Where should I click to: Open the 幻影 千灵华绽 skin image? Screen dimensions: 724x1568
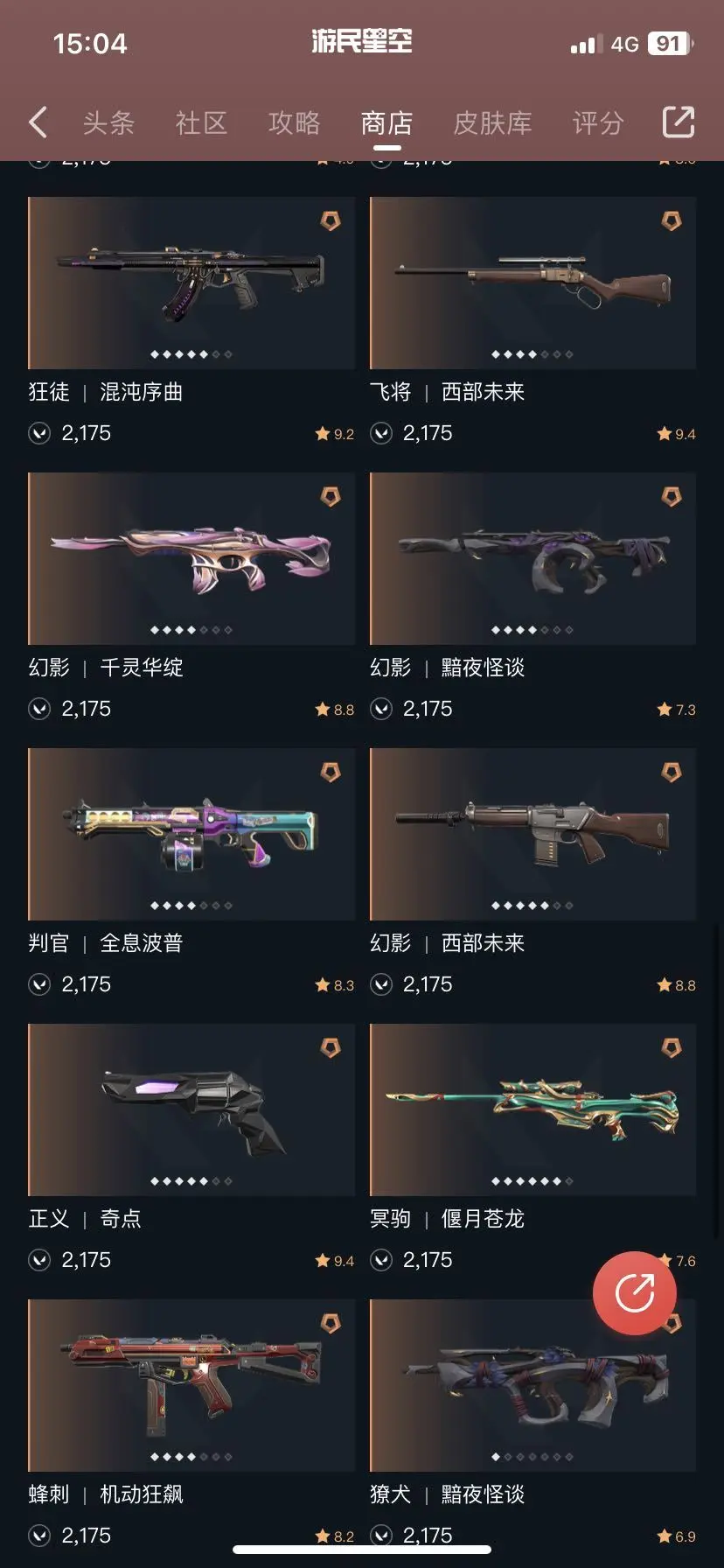[x=191, y=558]
